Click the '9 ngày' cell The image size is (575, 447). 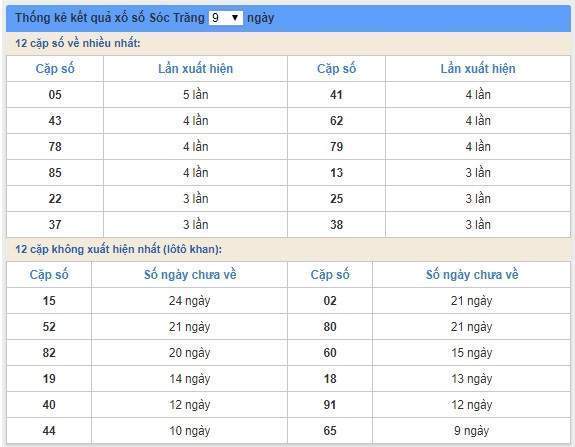click(472, 430)
